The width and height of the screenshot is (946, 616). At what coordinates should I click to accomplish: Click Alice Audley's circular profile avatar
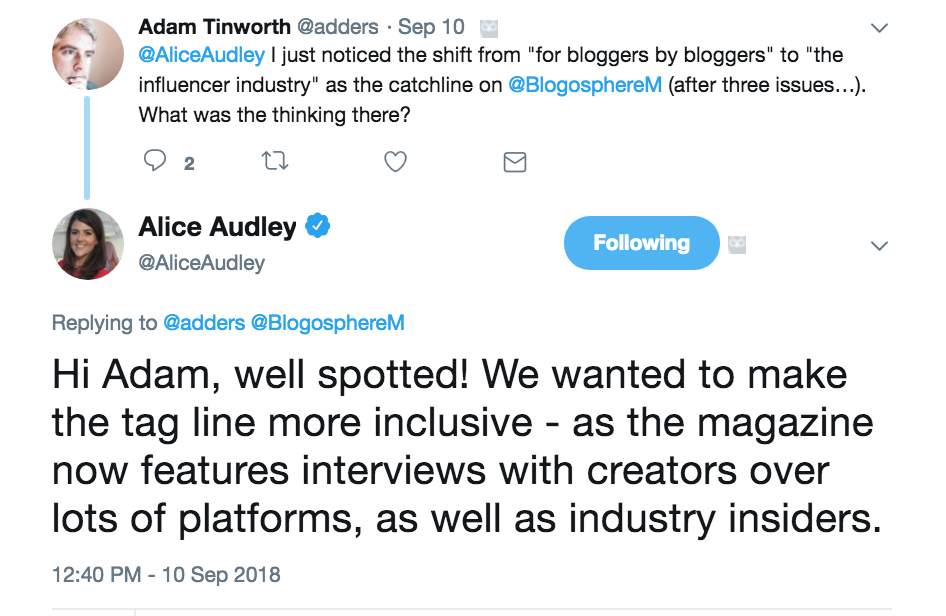point(87,243)
